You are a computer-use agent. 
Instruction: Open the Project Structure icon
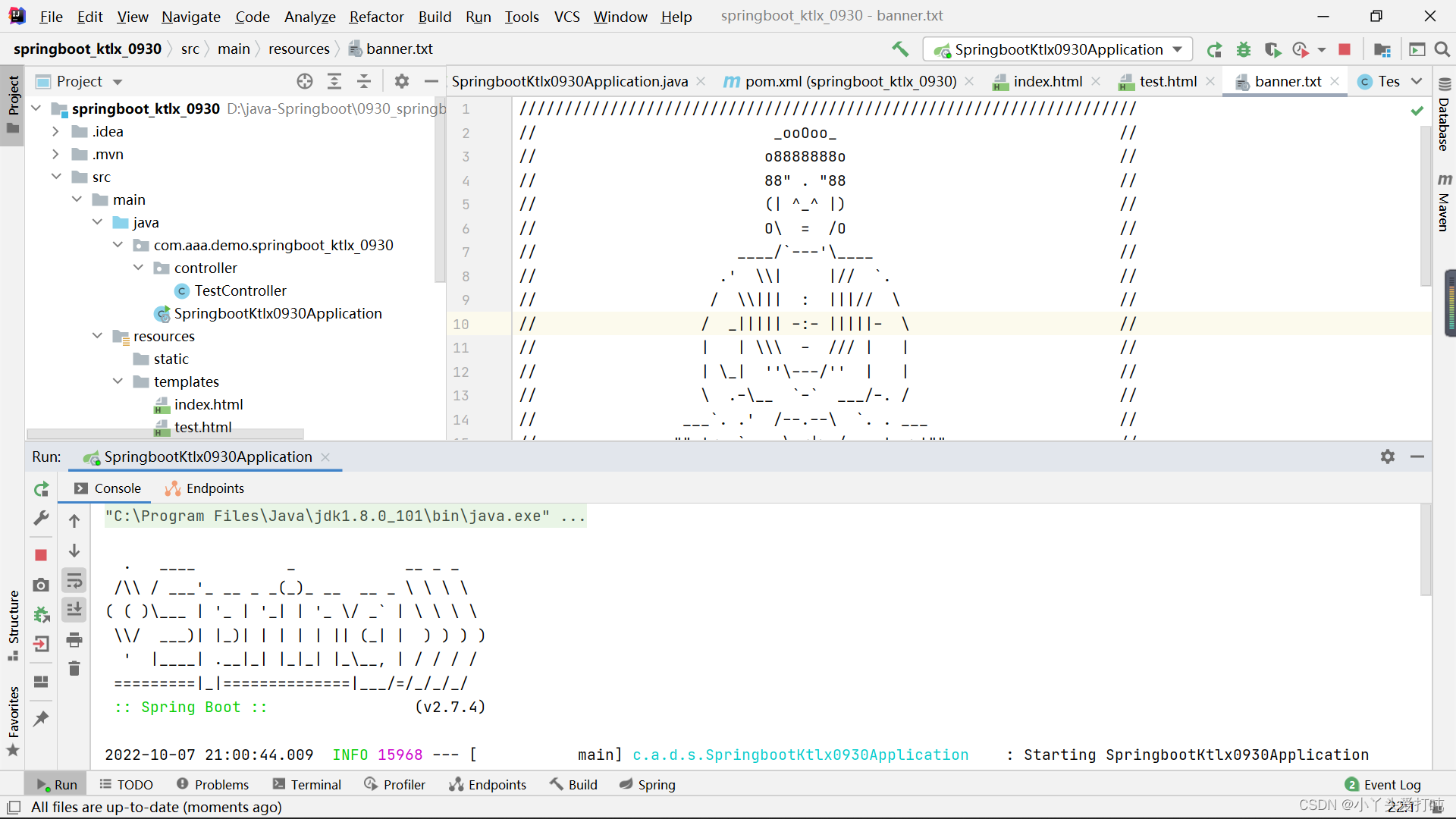click(1382, 50)
